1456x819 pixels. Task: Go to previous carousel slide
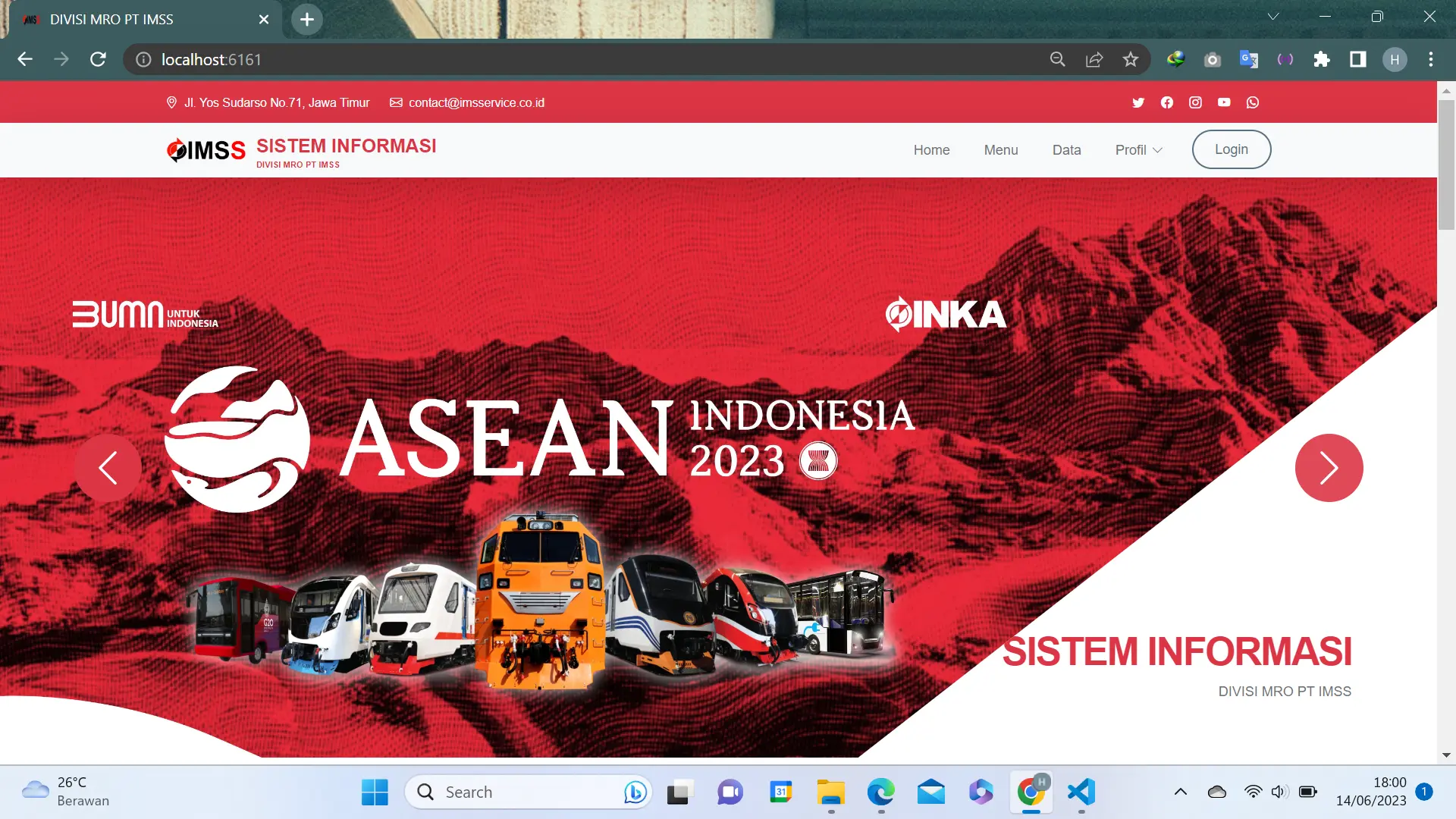coord(108,468)
